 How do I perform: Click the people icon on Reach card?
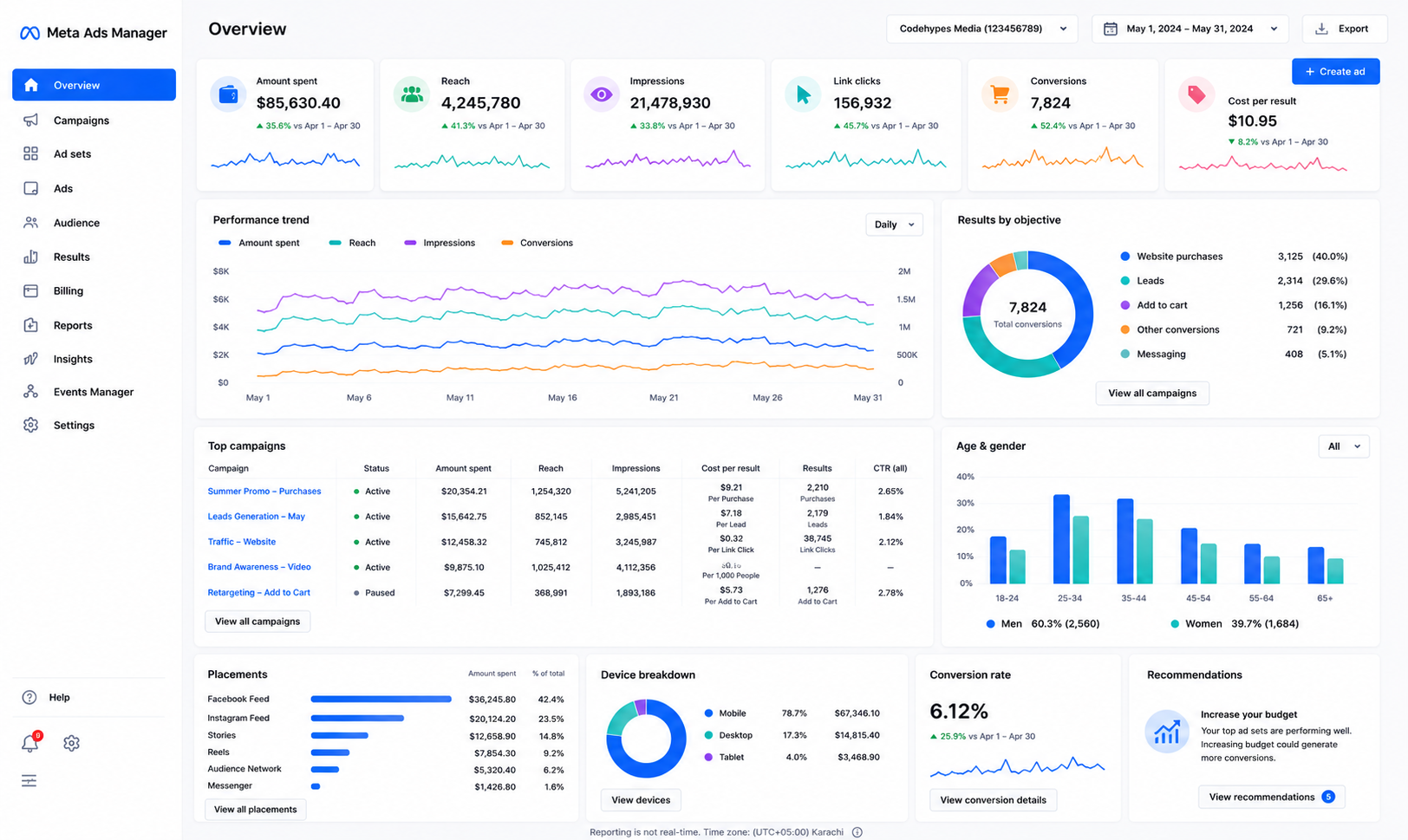coord(412,94)
